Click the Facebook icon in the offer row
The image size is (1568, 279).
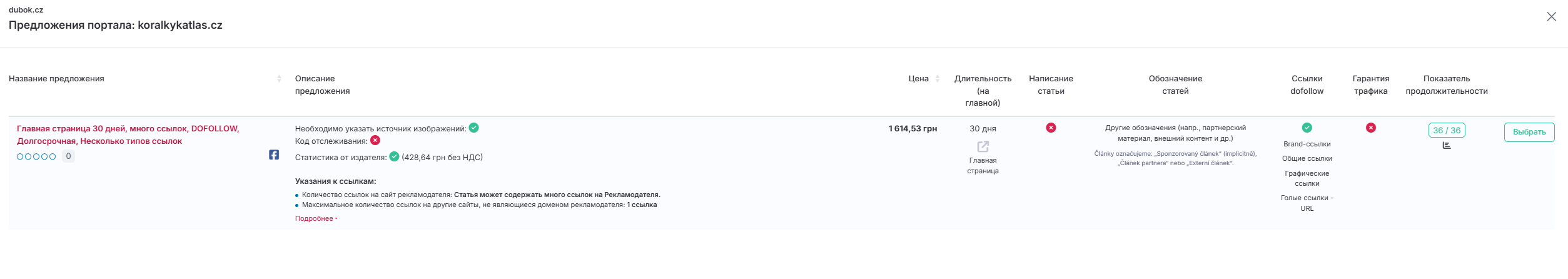pos(274,155)
